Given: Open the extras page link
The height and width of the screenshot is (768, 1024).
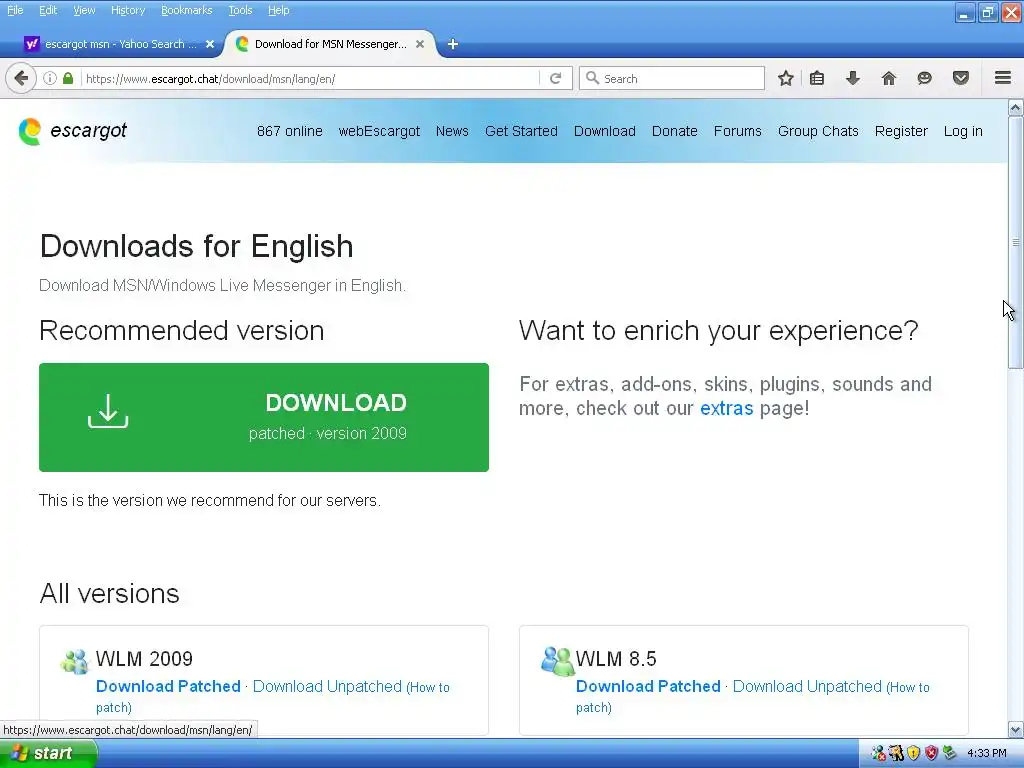Looking at the screenshot, I should point(726,408).
